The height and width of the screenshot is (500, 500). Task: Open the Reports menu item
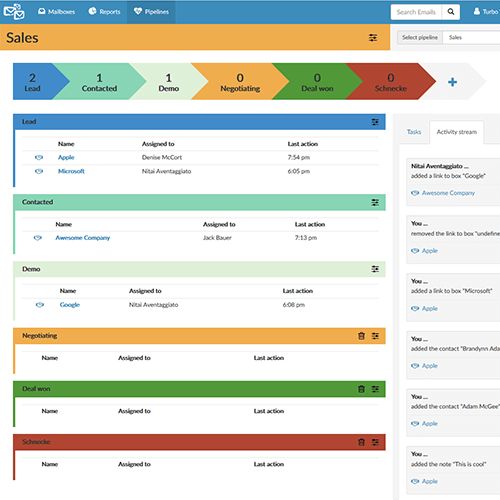(x=104, y=12)
